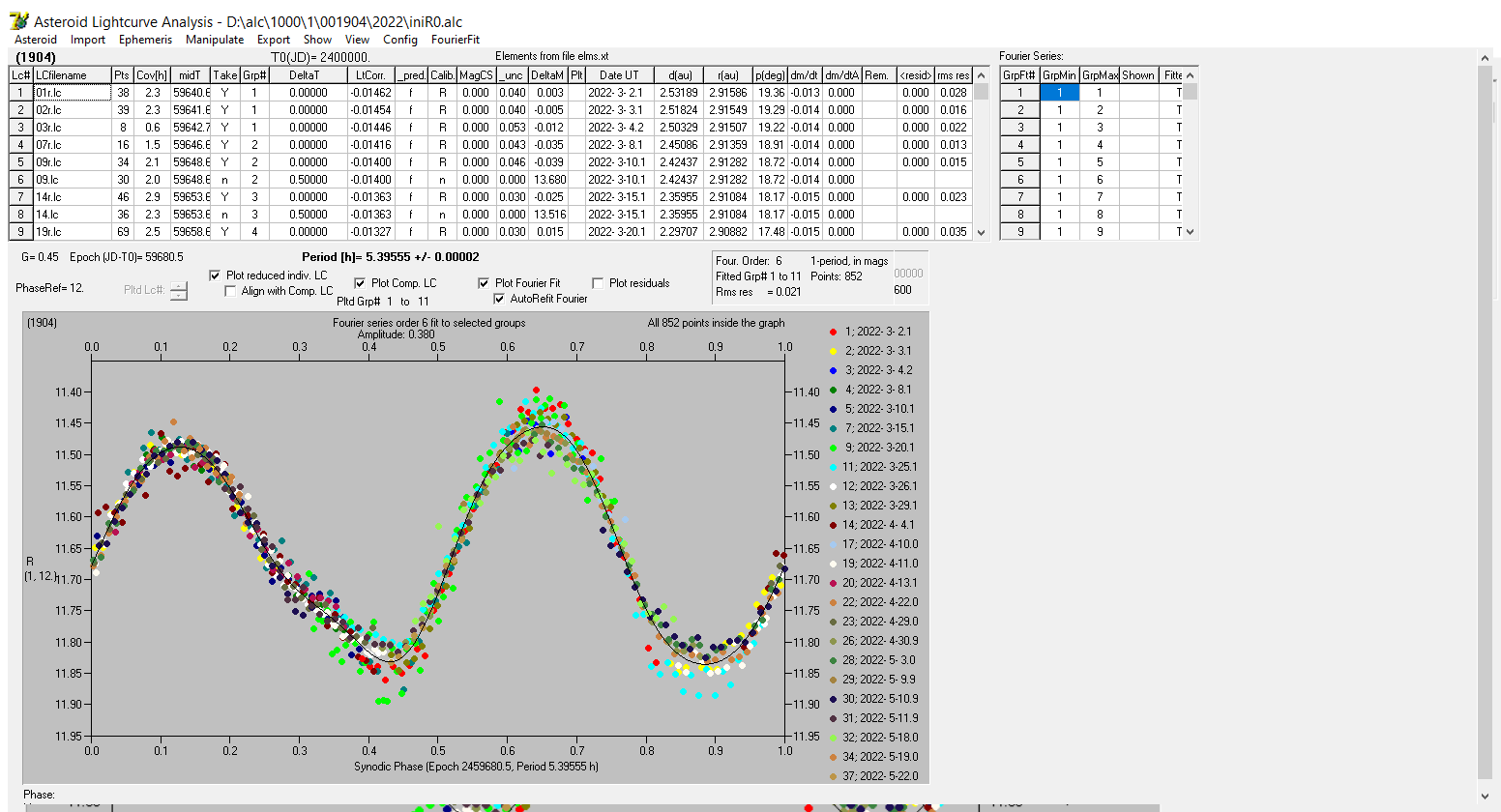The width and height of the screenshot is (1501, 812).
Task: Select the 09r.lc filename cell
Action: [x=73, y=162]
